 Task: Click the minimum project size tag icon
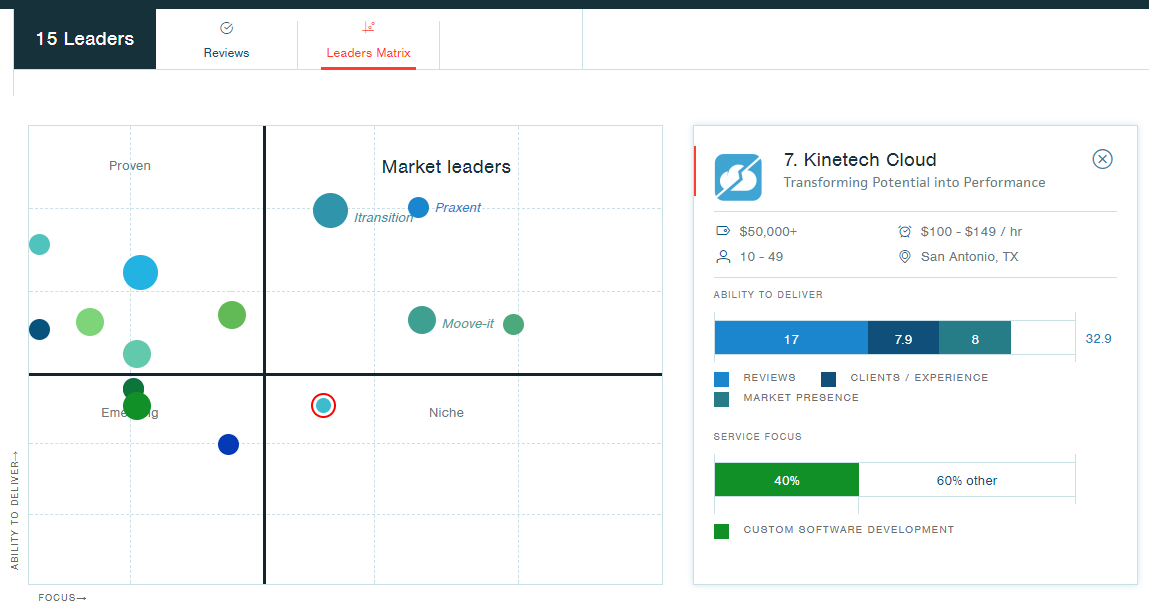[723, 231]
